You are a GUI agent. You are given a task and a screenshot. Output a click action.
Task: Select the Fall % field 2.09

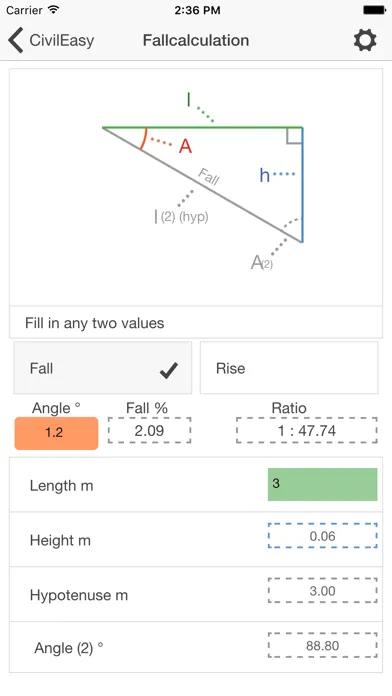point(149,430)
